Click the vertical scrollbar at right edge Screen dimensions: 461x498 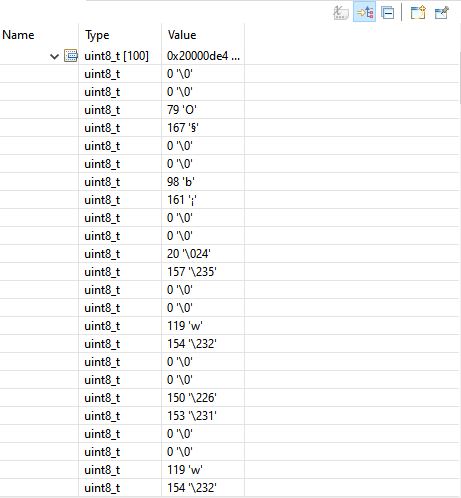click(460, 78)
